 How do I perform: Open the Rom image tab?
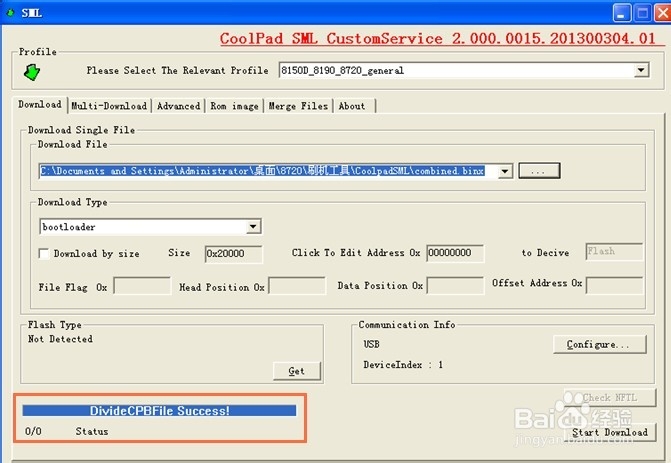click(x=234, y=106)
